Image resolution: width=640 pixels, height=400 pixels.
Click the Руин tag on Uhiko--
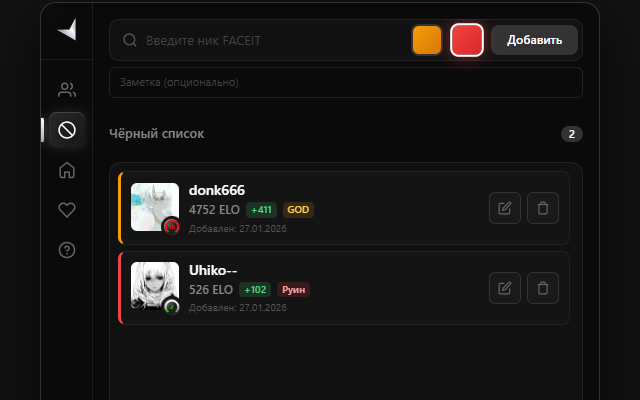click(293, 290)
